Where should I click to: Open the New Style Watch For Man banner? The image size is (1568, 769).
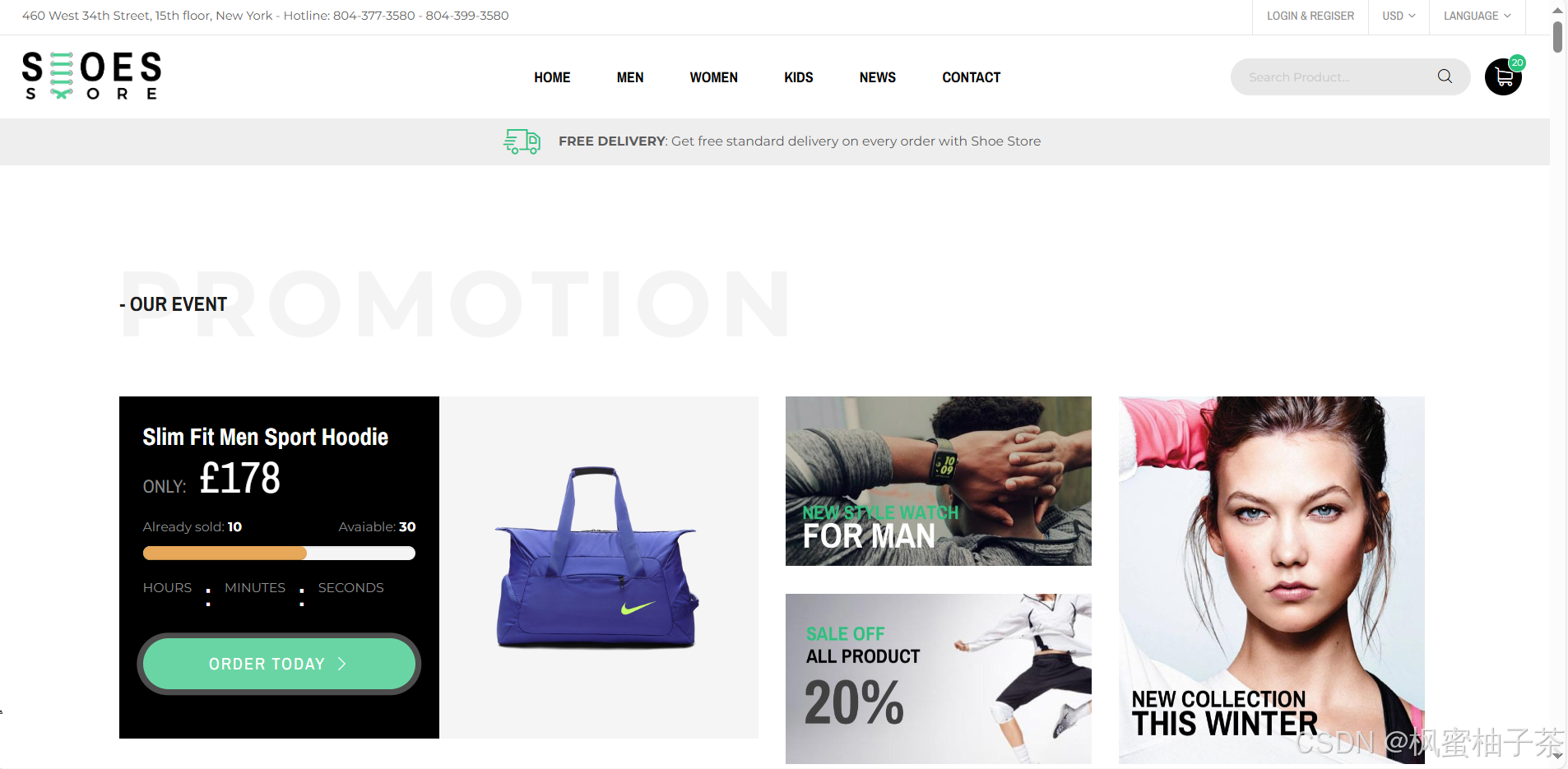point(938,481)
